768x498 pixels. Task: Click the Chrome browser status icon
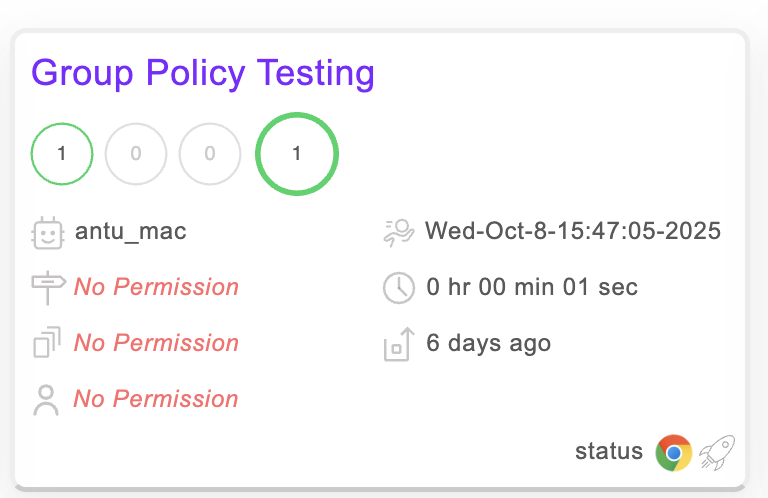[674, 452]
